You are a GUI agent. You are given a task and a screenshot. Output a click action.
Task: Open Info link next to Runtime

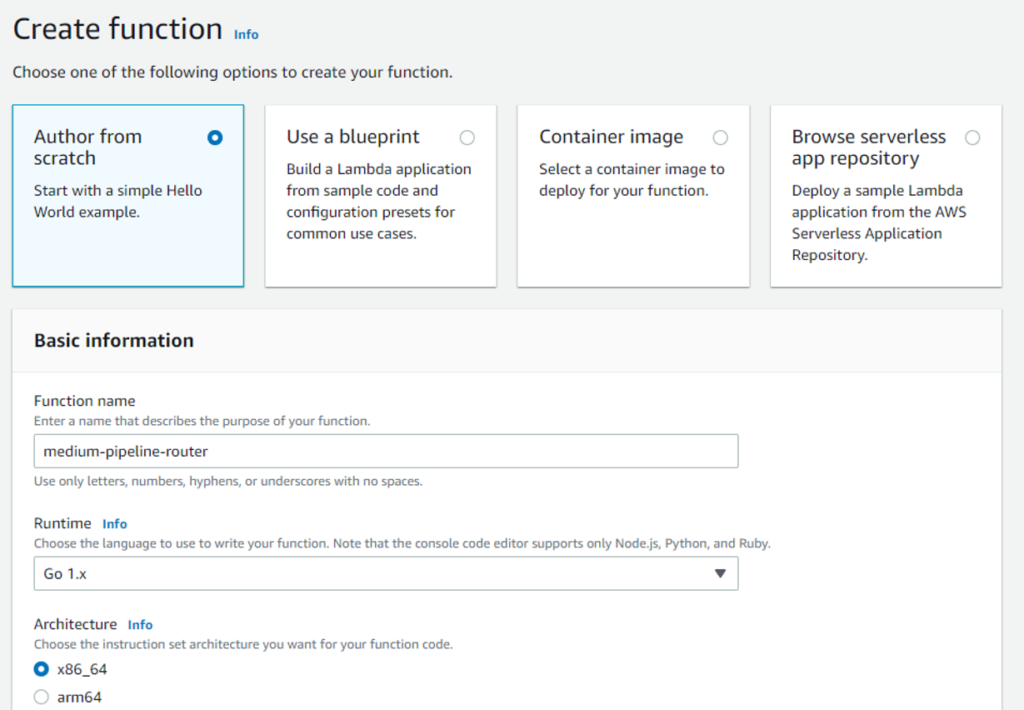[114, 524]
